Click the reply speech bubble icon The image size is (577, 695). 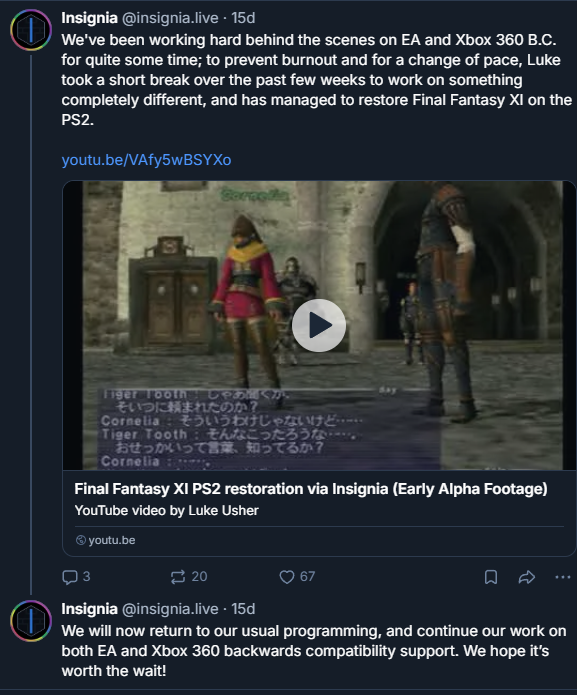[x=70, y=577]
